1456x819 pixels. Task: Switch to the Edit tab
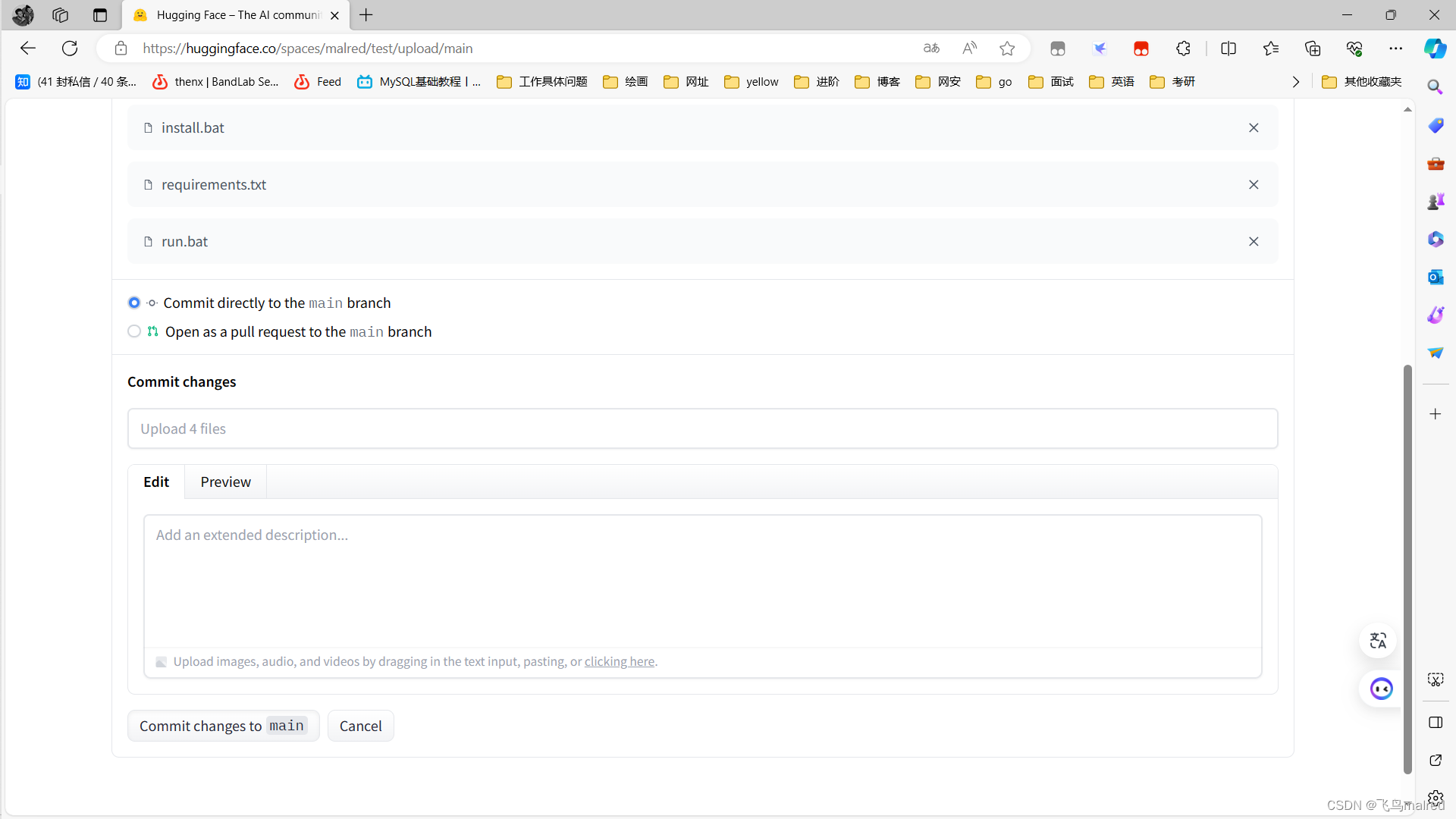(x=156, y=481)
